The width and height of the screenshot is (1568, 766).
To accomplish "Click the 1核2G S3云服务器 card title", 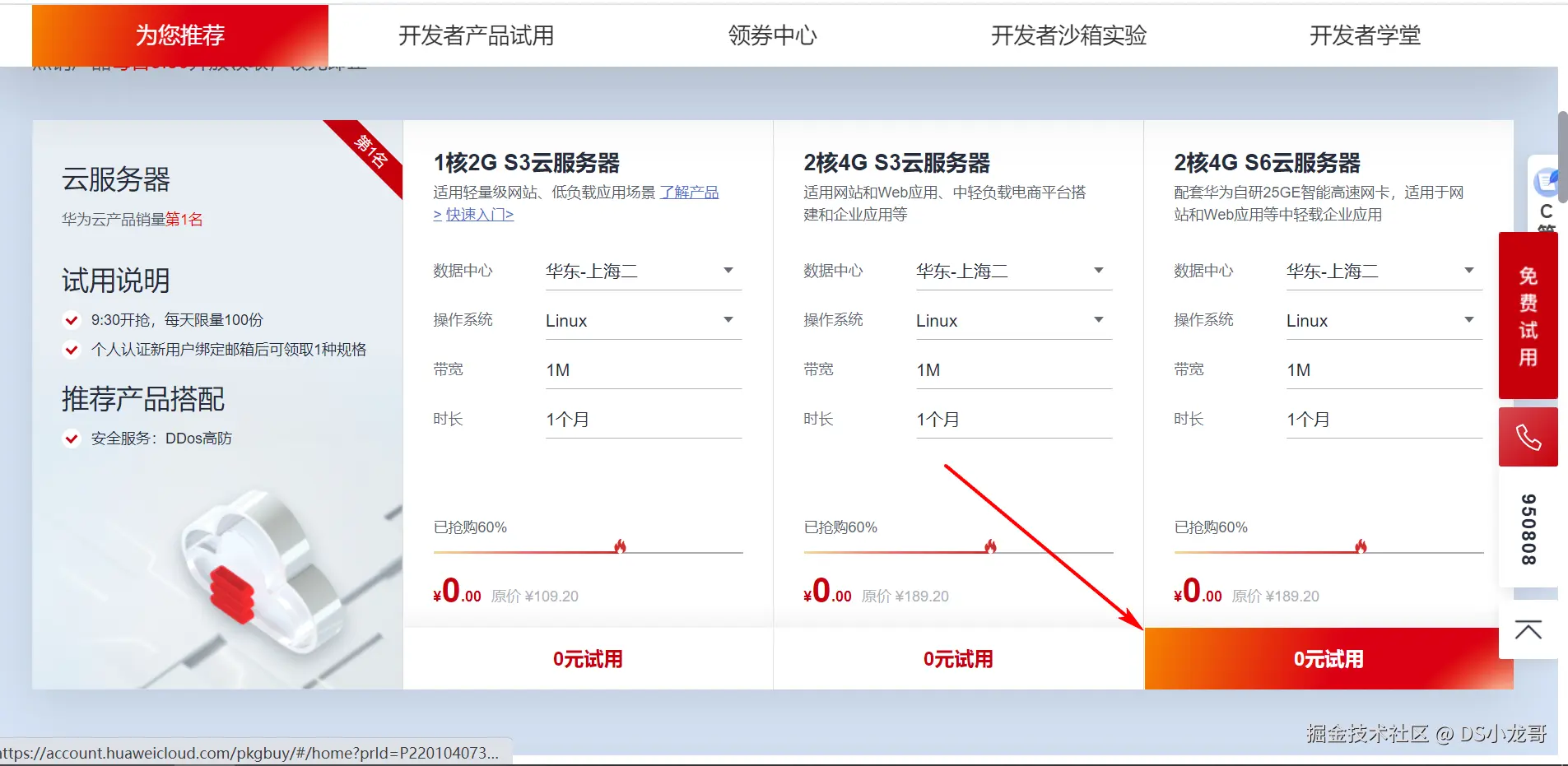I will (x=527, y=163).
